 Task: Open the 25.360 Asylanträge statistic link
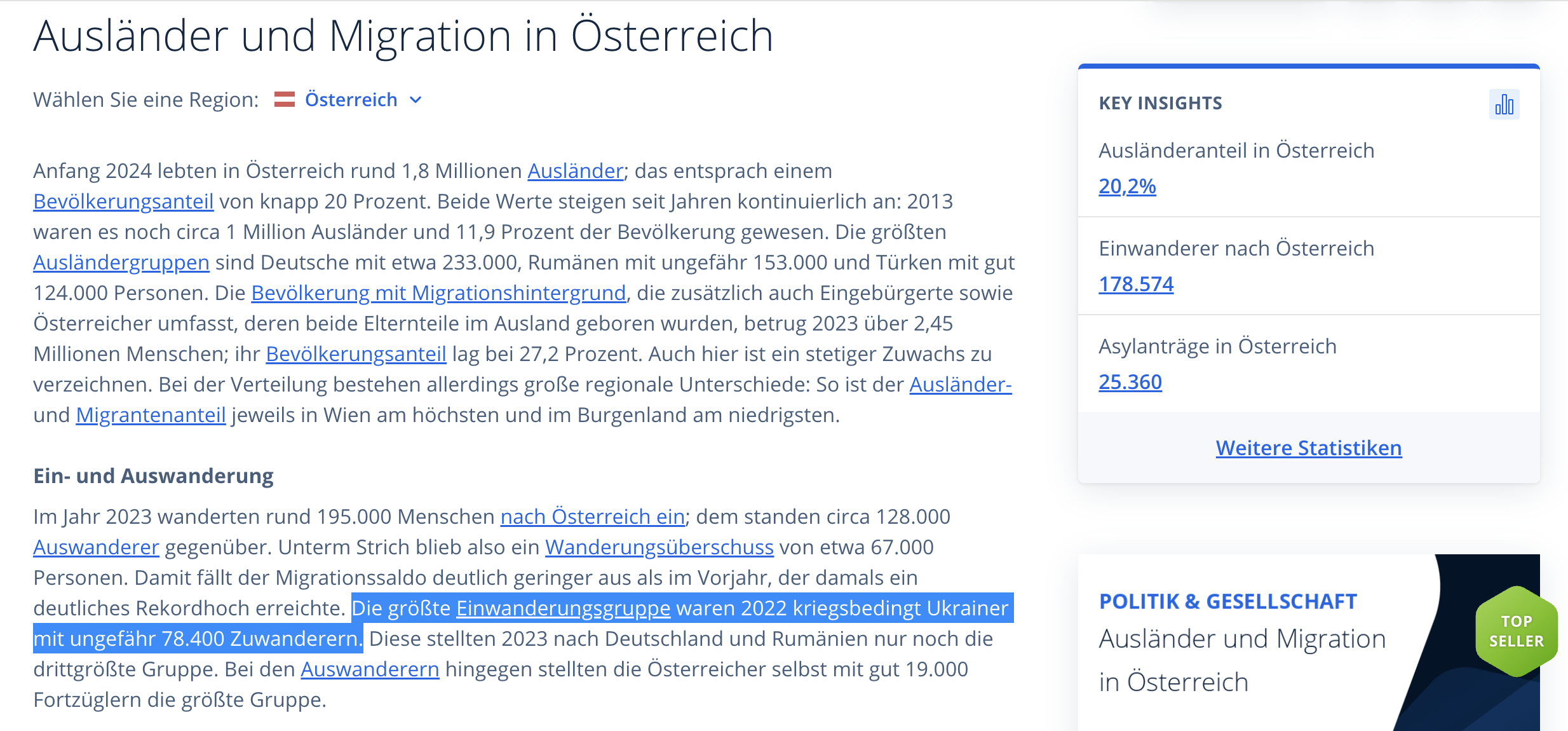coord(1130,382)
